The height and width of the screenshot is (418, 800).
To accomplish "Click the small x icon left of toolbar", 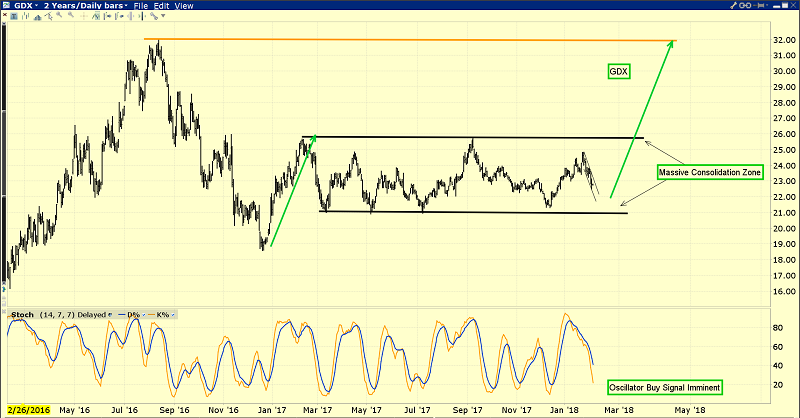I will [x=5, y=16].
